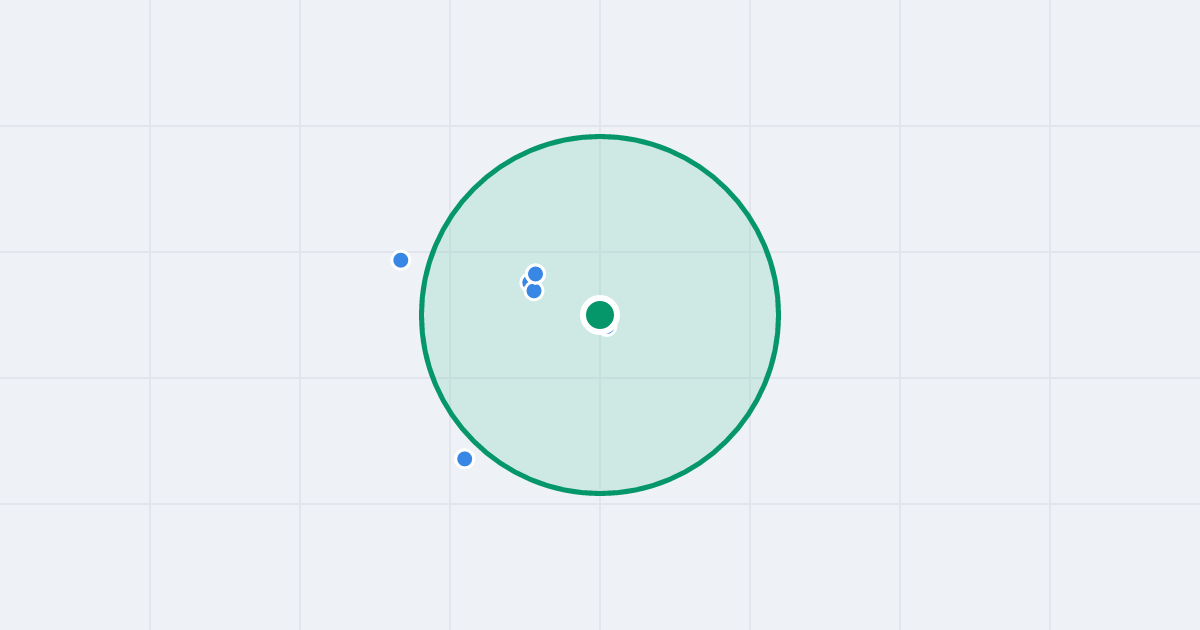Screen dimensions: 1200x630
Task: Click the blue dot left of the green circle
Action: [x=401, y=260]
